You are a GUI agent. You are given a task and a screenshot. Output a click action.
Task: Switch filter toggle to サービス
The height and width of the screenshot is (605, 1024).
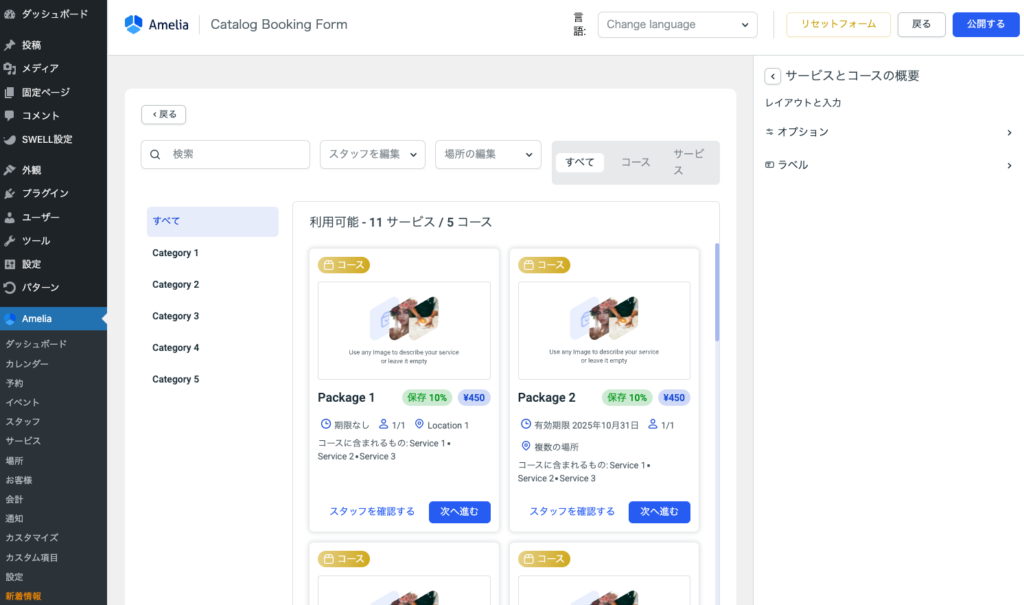point(688,162)
